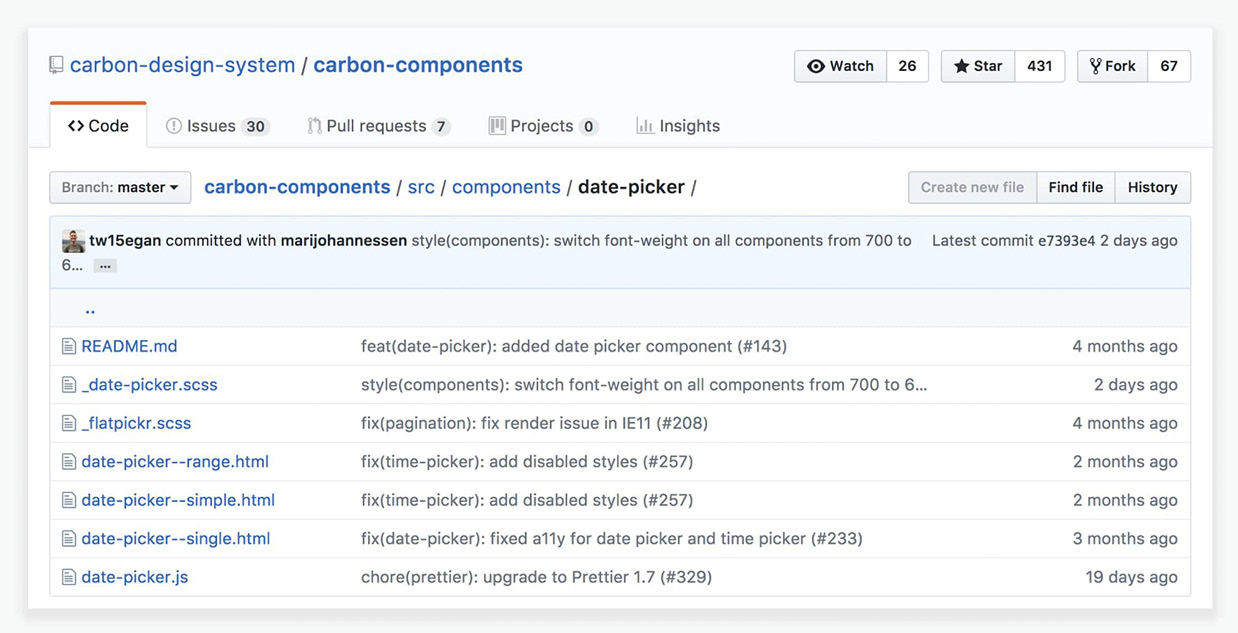Click the Find file button

pyautogui.click(x=1076, y=187)
